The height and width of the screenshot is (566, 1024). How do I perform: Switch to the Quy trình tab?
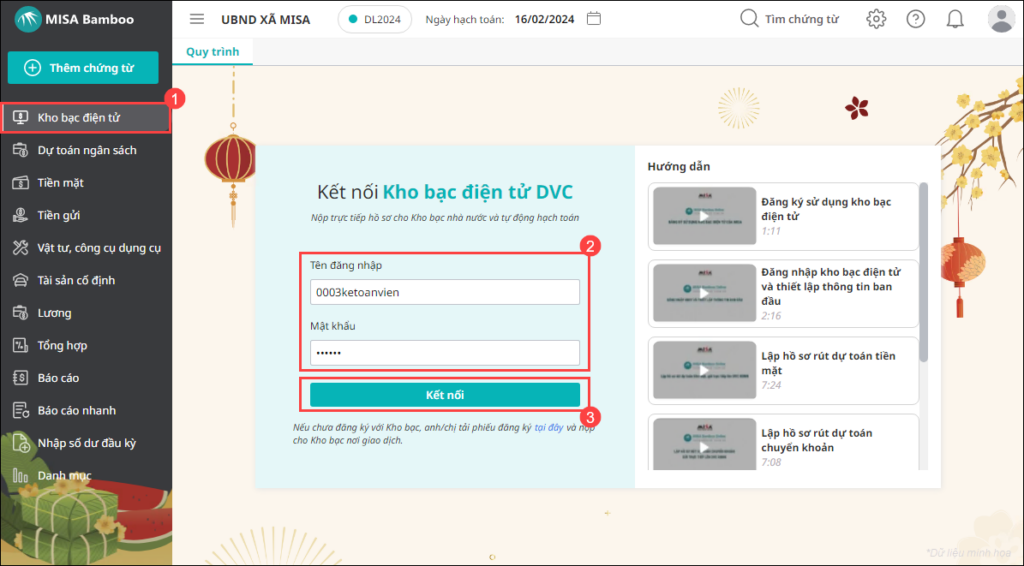click(212, 52)
